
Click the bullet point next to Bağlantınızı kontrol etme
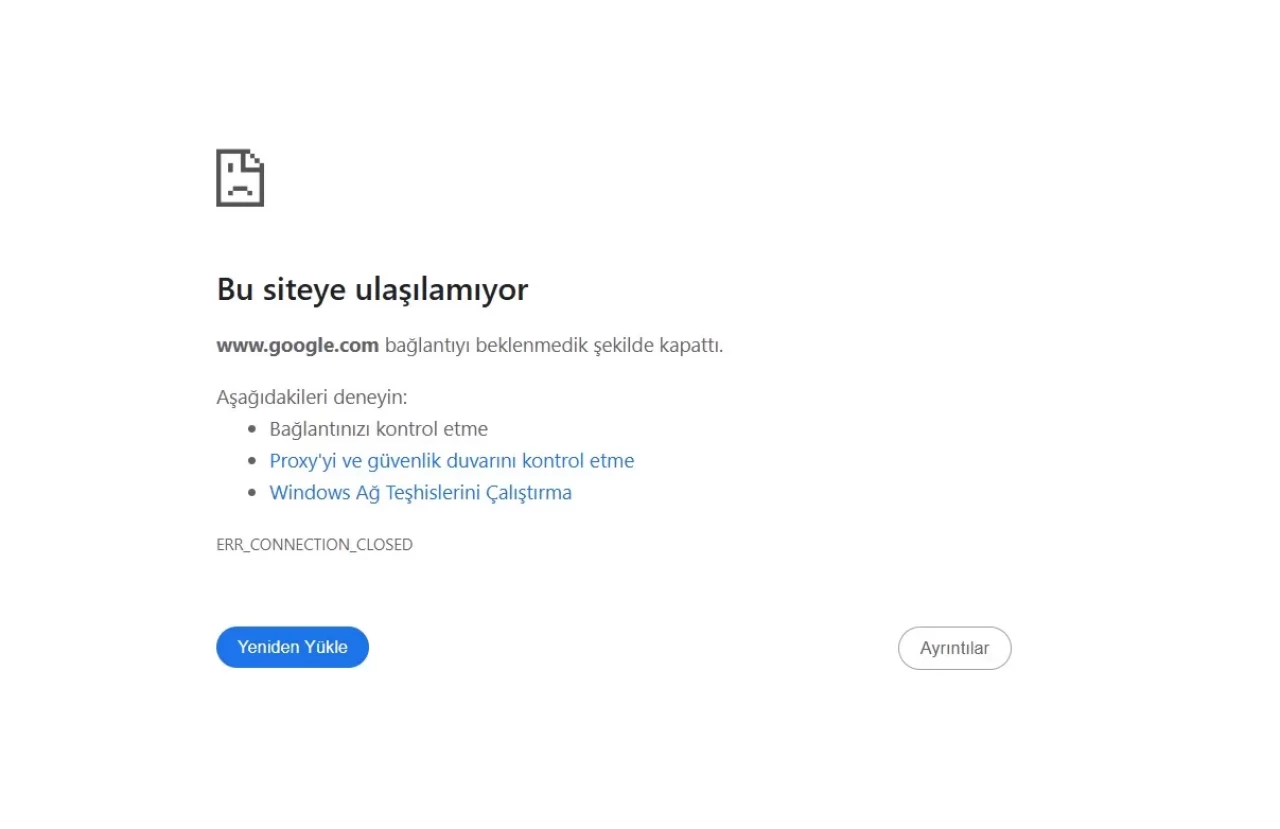252,428
